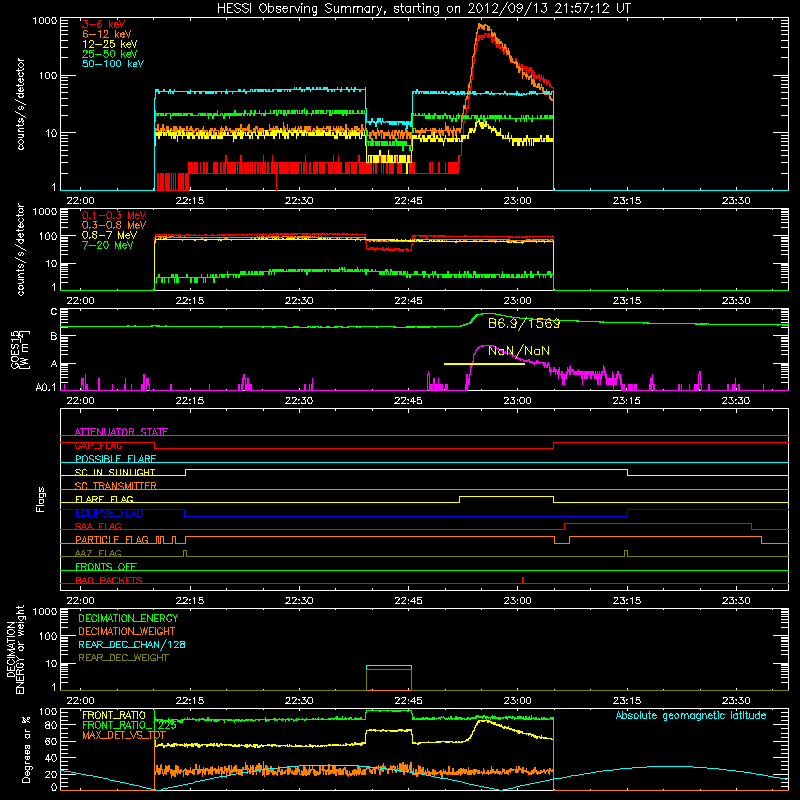
Task: Click the 0.3-0.8 MeV legend entry
Action: pos(114,226)
